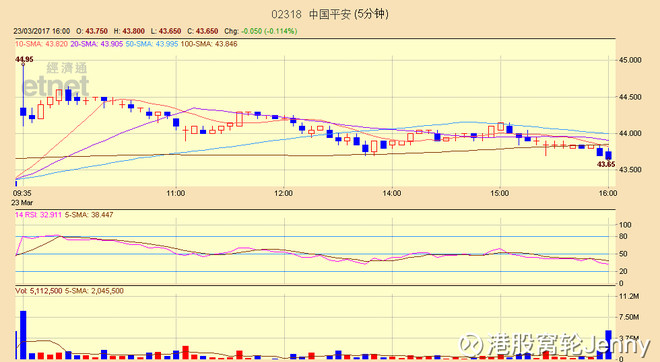Click the '44.000' price axis label
This screenshot has width=660, height=362.
pyautogui.click(x=630, y=133)
